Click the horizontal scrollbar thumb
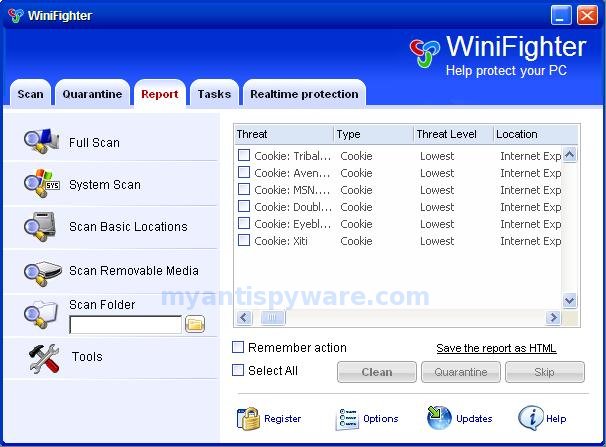This screenshot has height=447, width=606. point(272,318)
